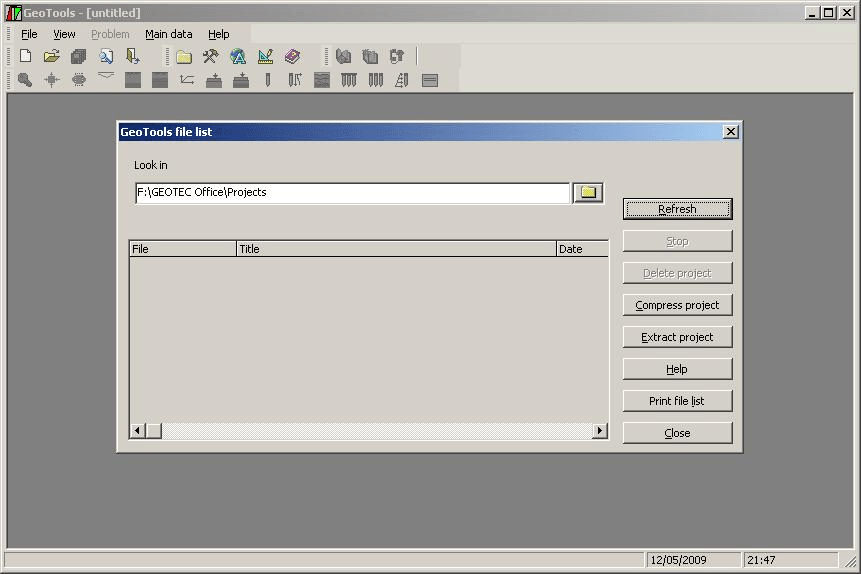The height and width of the screenshot is (574, 861).
Task: Sort list by File column header
Action: click(x=183, y=249)
